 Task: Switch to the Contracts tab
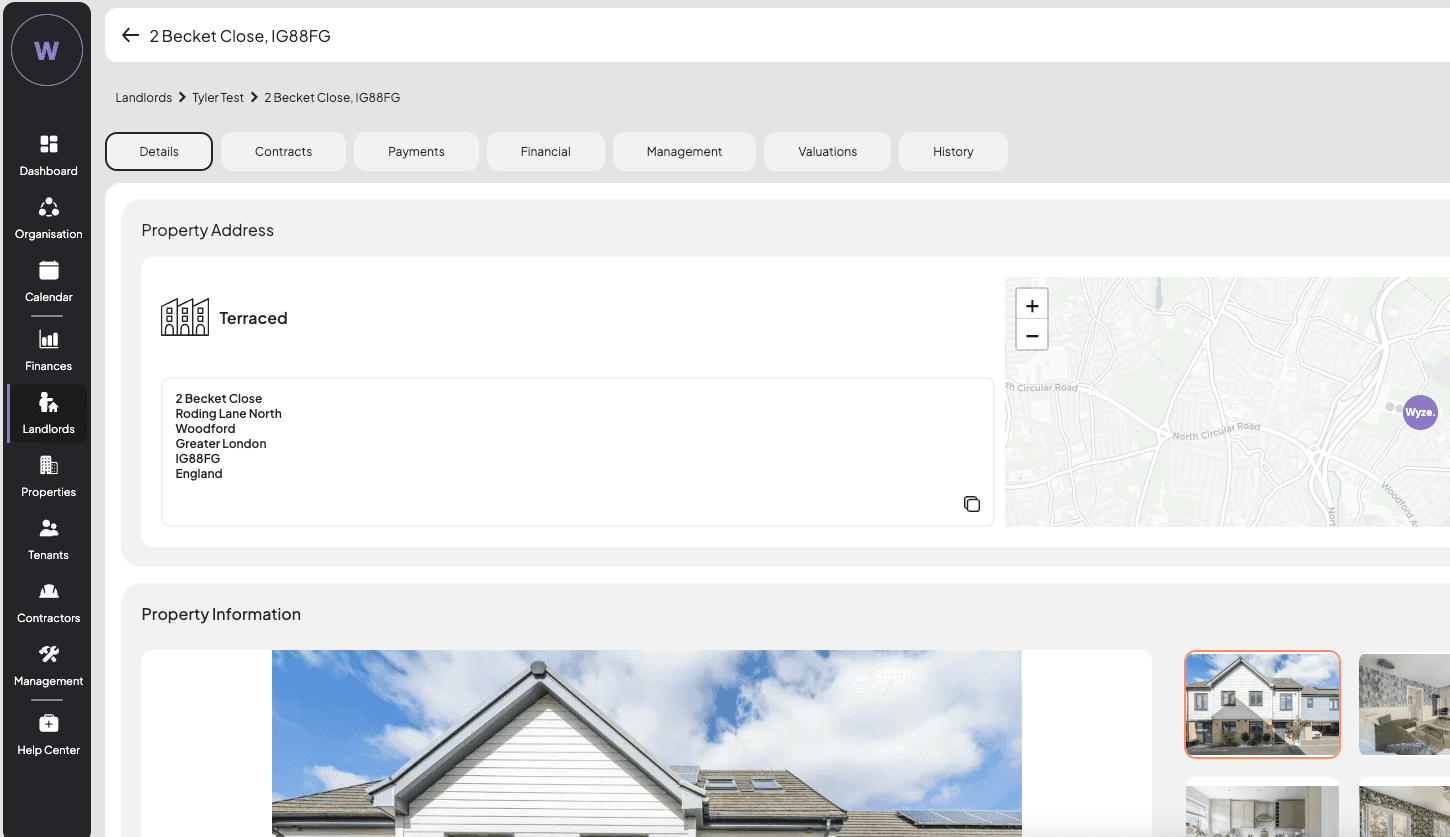pos(283,152)
